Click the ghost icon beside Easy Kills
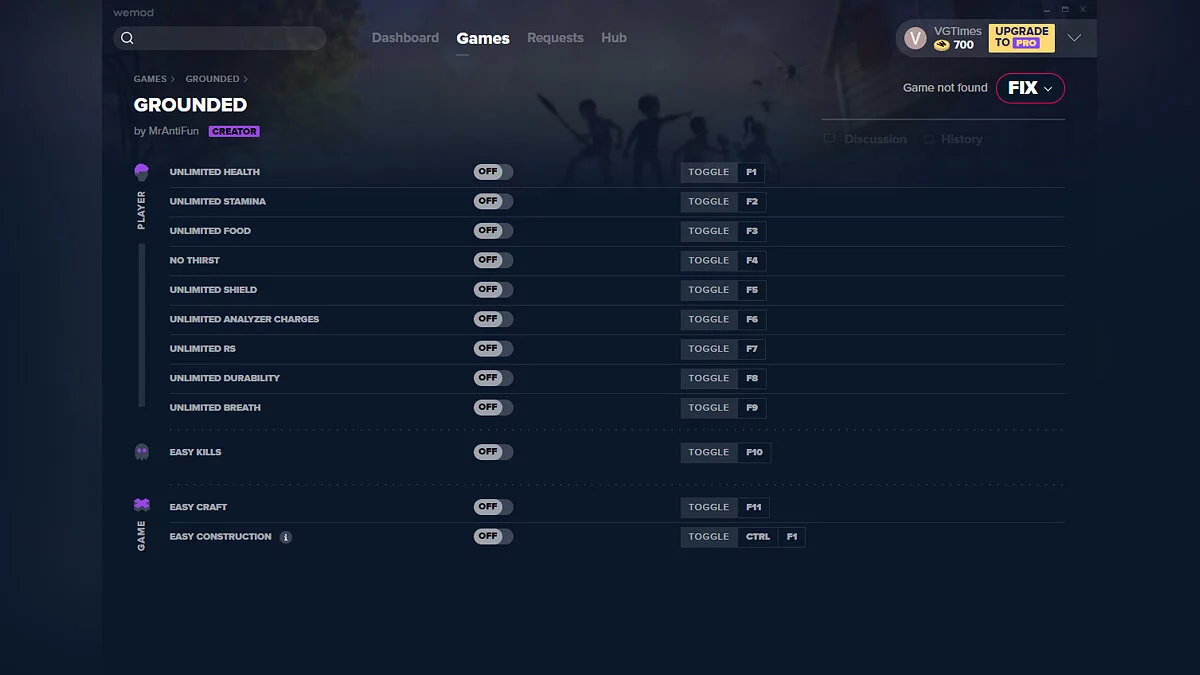The height and width of the screenshot is (675, 1200). [141, 452]
